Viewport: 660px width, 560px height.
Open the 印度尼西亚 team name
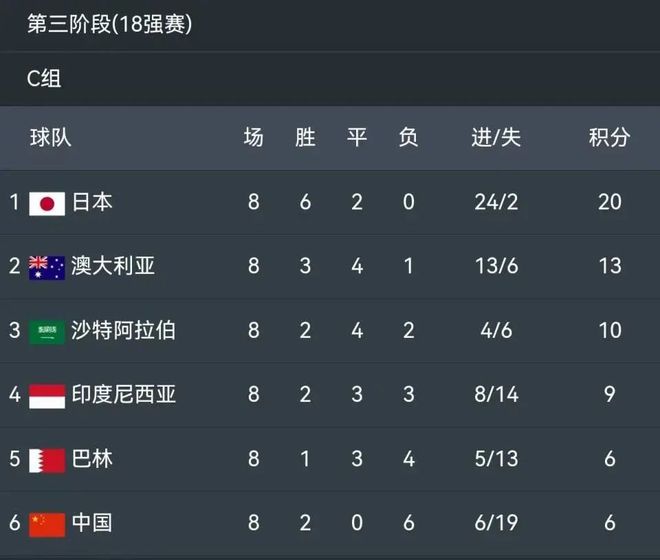click(123, 395)
